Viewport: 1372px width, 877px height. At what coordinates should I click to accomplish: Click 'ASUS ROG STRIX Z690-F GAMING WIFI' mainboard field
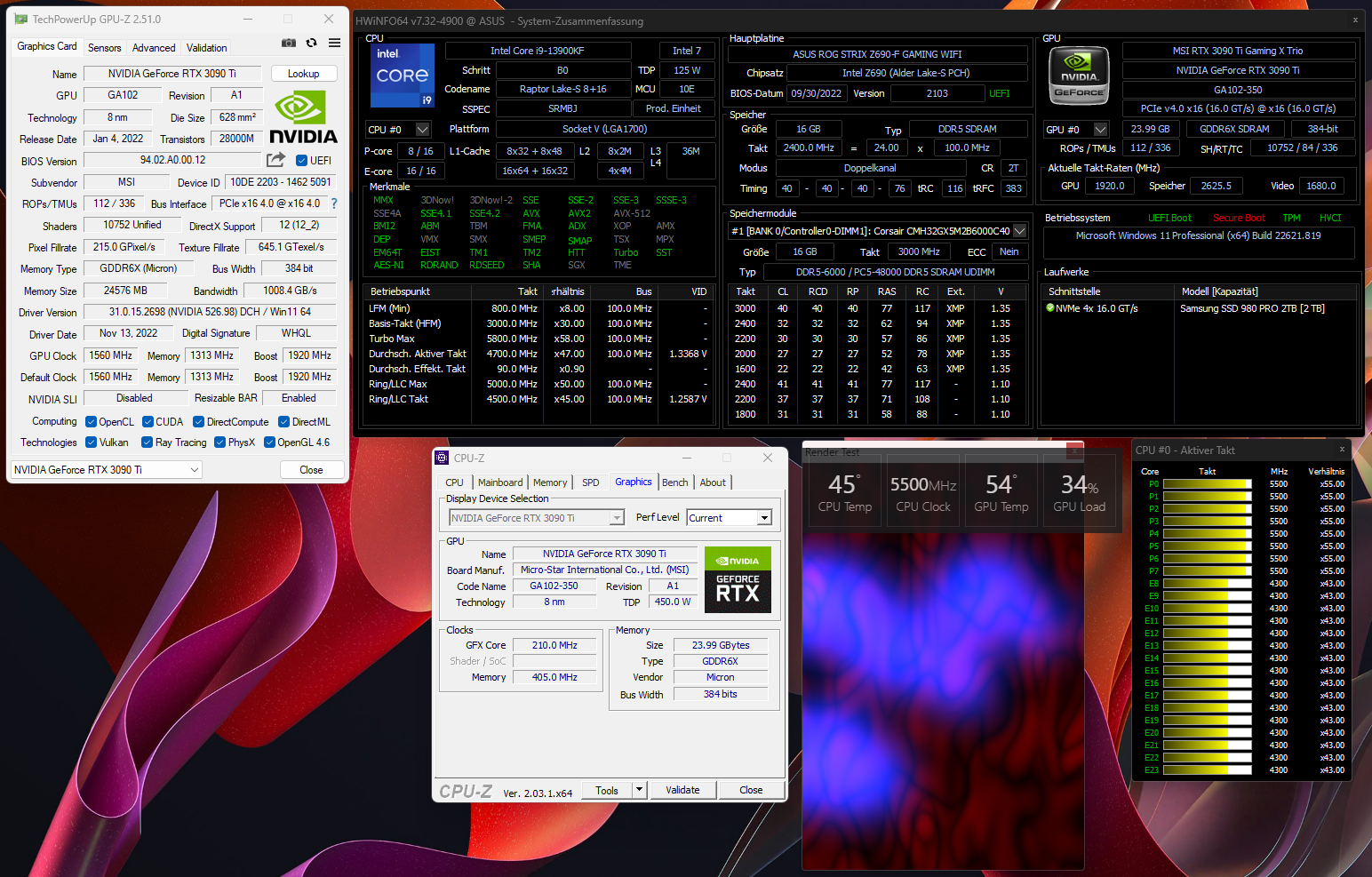[x=877, y=54]
